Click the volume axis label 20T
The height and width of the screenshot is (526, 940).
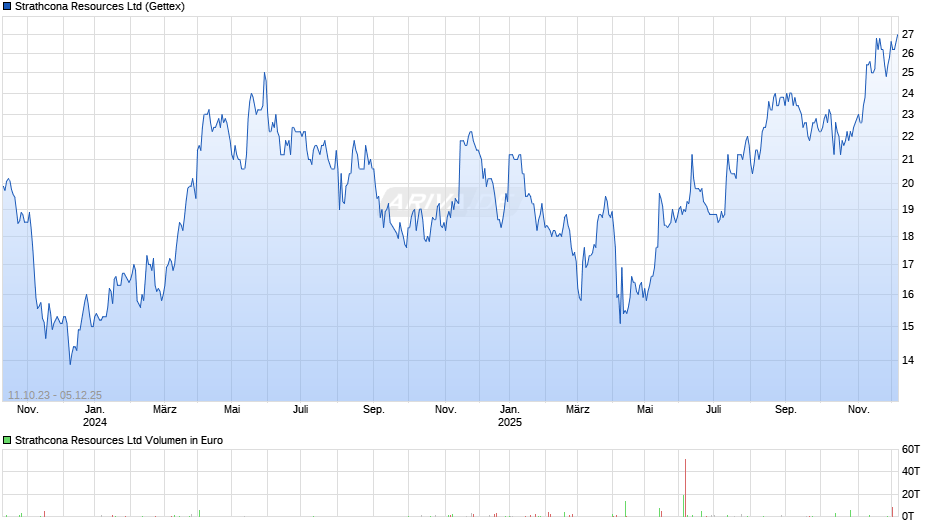[911, 494]
